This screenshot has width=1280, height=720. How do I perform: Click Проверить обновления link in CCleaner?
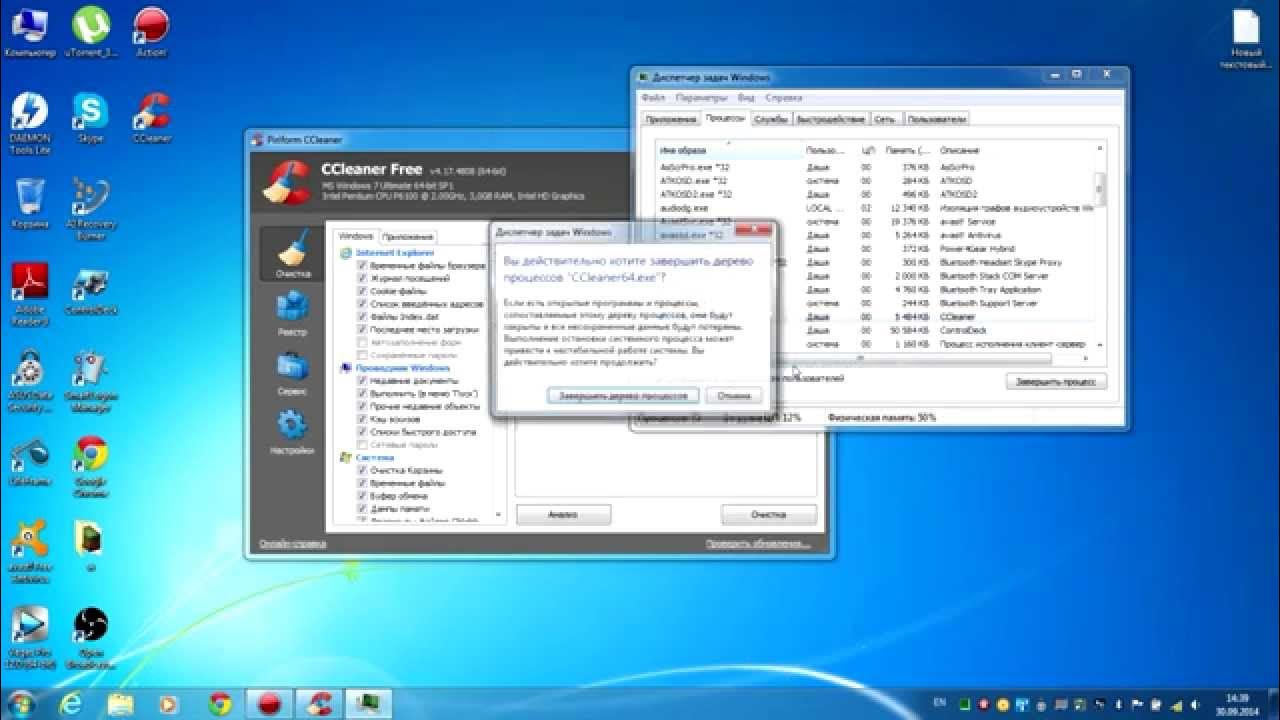(x=757, y=544)
